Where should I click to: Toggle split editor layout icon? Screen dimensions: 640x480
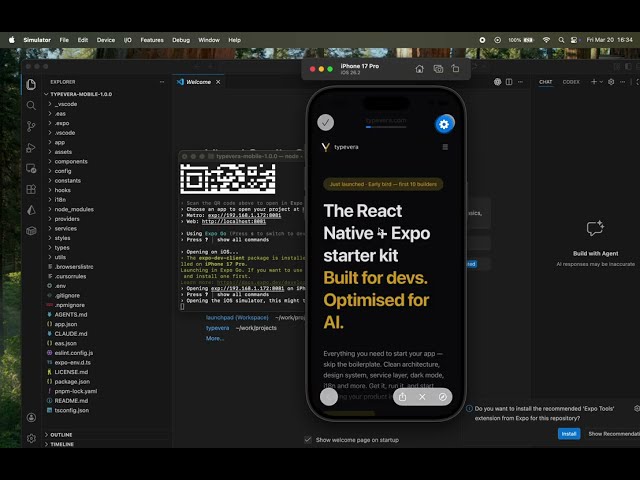click(509, 82)
